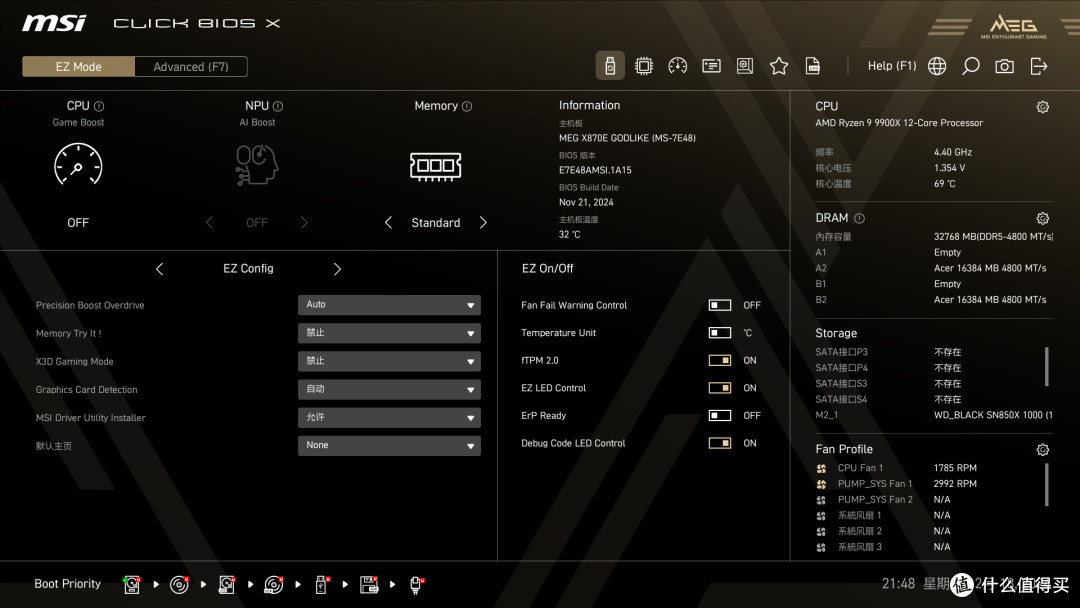The width and height of the screenshot is (1080, 608).
Task: Open the speedometer gauge toolbar icon
Action: (677, 66)
